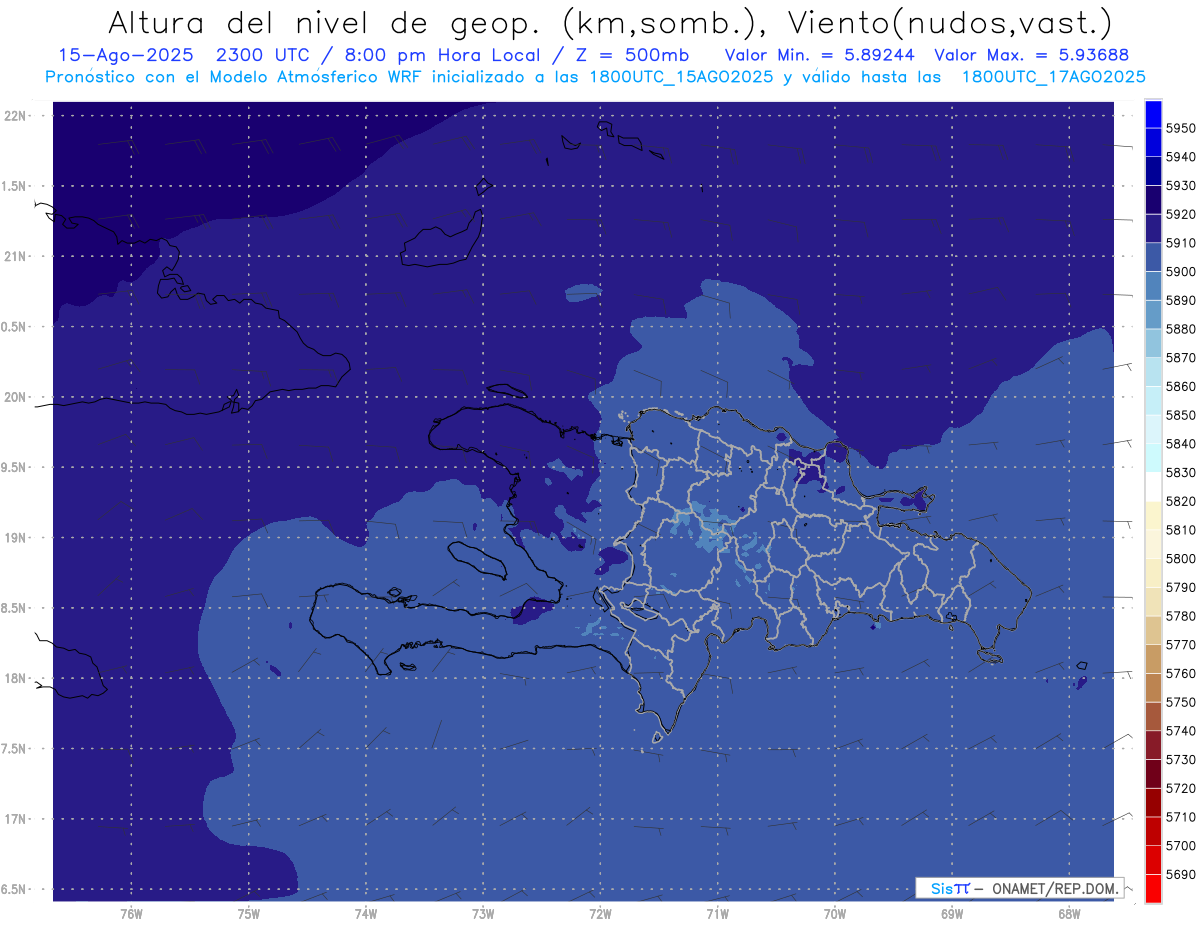Image resolution: width=1200 pixels, height=927 pixels.
Task: Pick the pale yellow swatch between 5810 and 5820
Action: pyautogui.click(x=1153, y=514)
